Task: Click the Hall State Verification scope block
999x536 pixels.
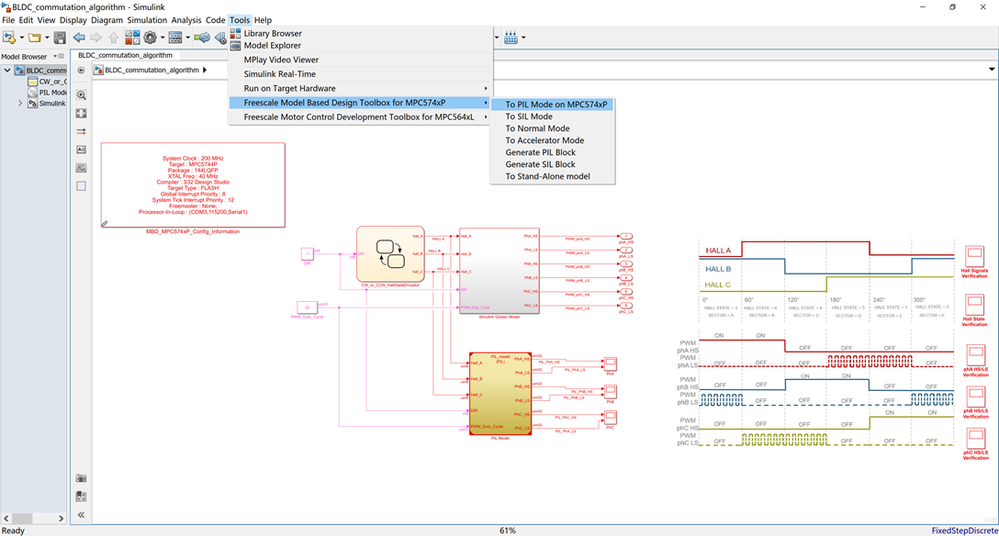Action: pos(975,305)
